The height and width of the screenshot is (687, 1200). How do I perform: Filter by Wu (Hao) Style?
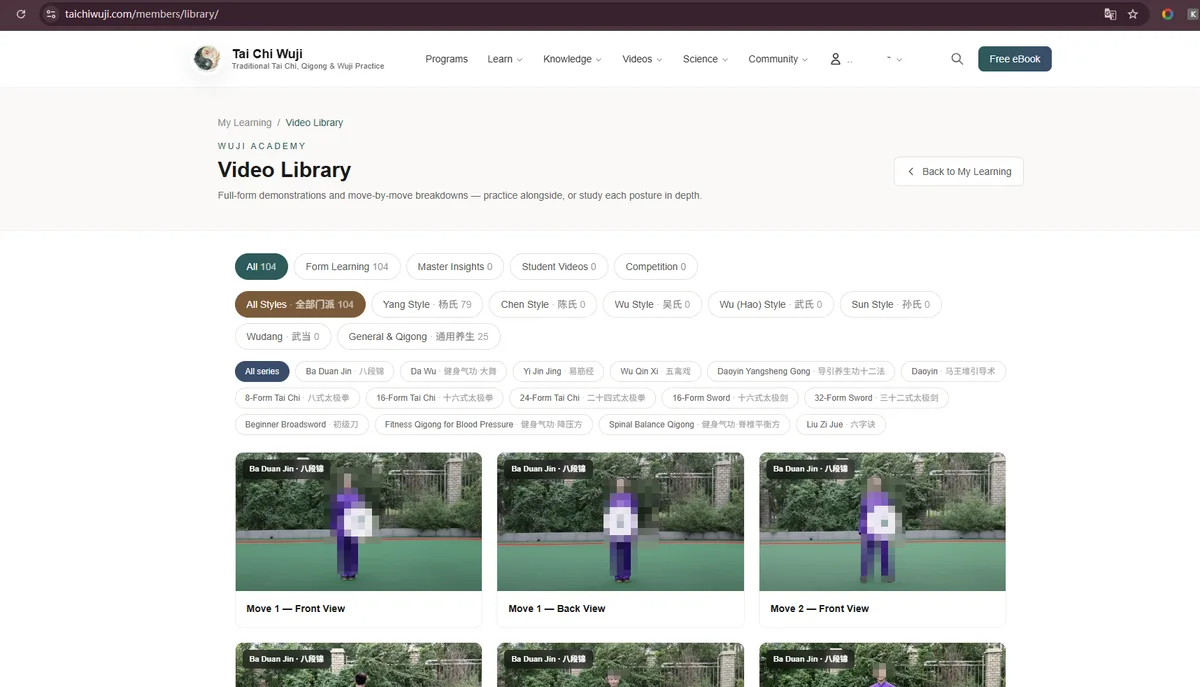[771, 304]
